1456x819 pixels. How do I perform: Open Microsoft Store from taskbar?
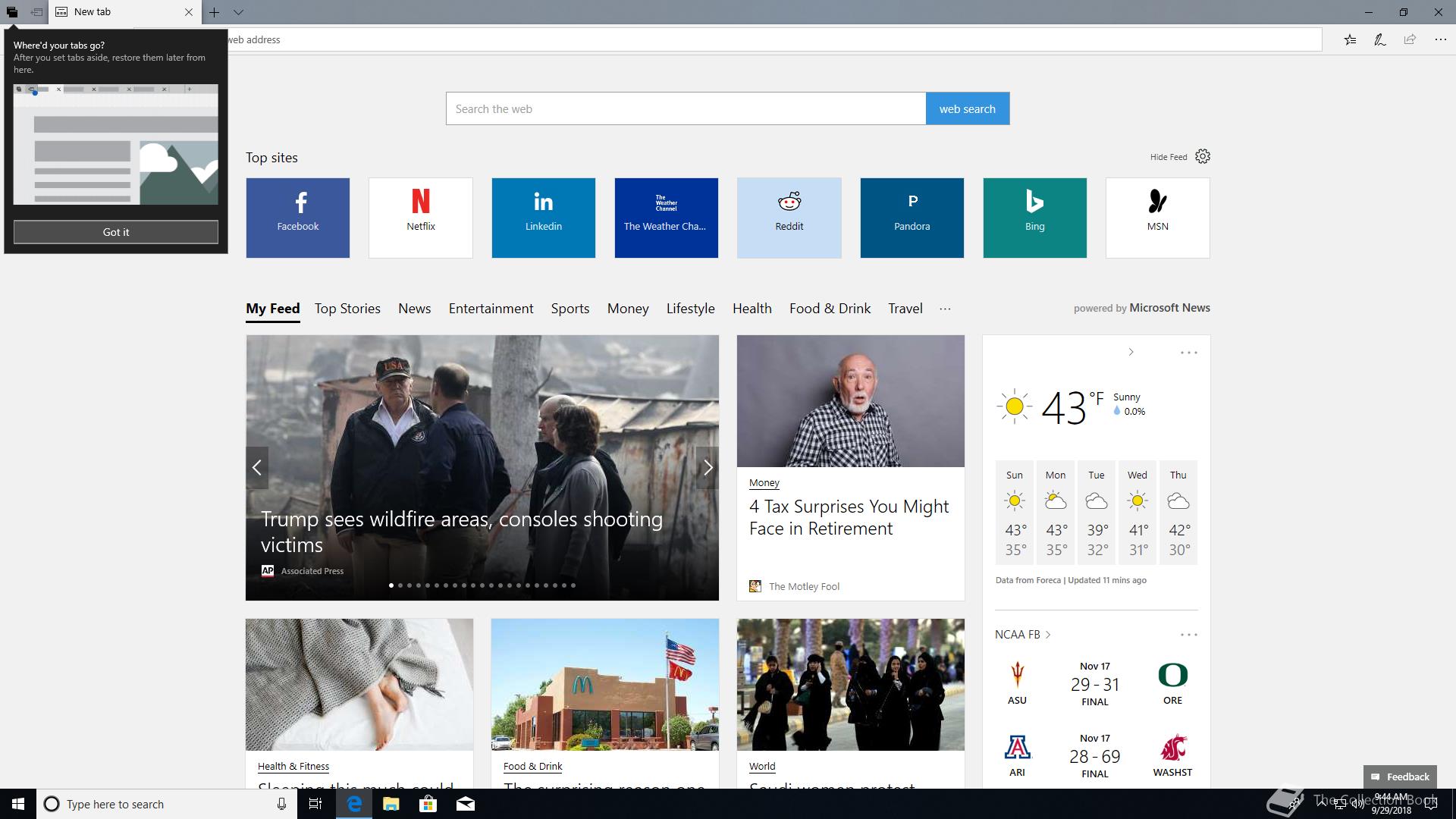point(428,804)
